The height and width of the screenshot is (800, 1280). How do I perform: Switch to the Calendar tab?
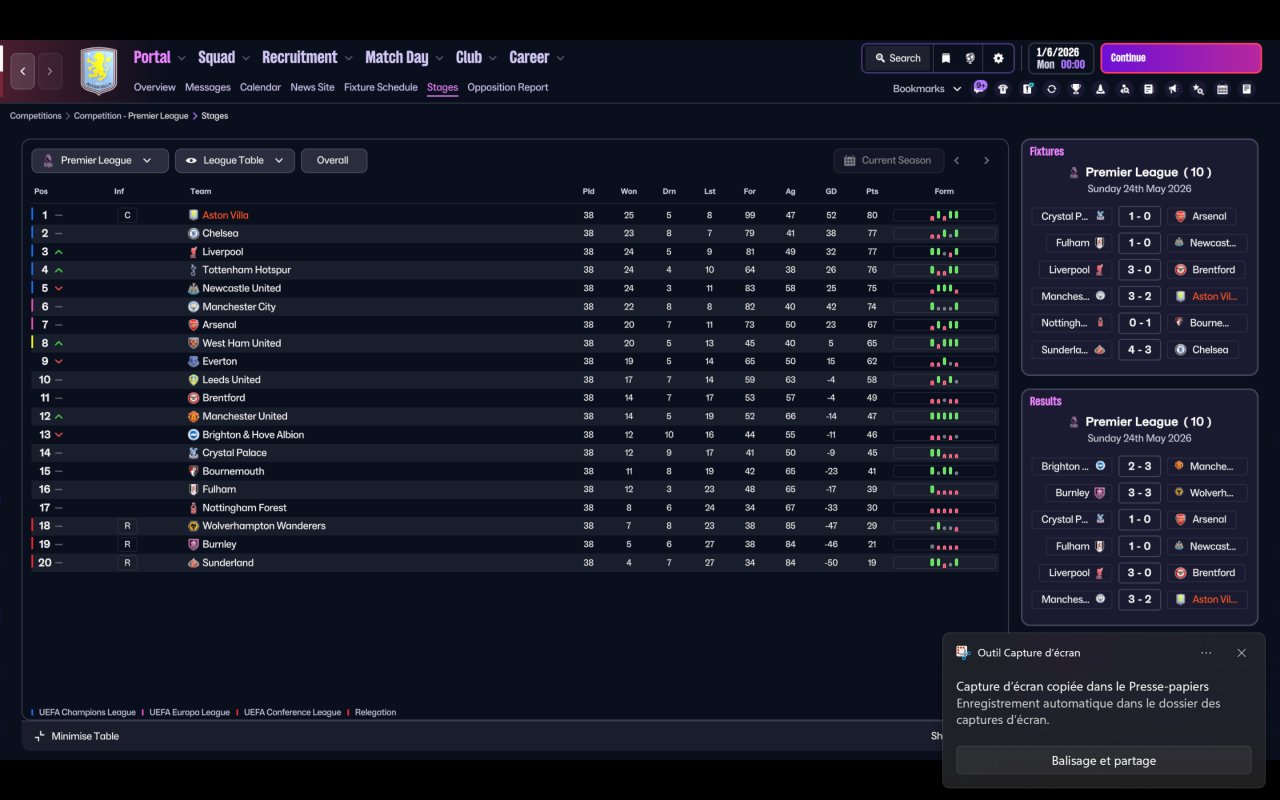click(260, 87)
